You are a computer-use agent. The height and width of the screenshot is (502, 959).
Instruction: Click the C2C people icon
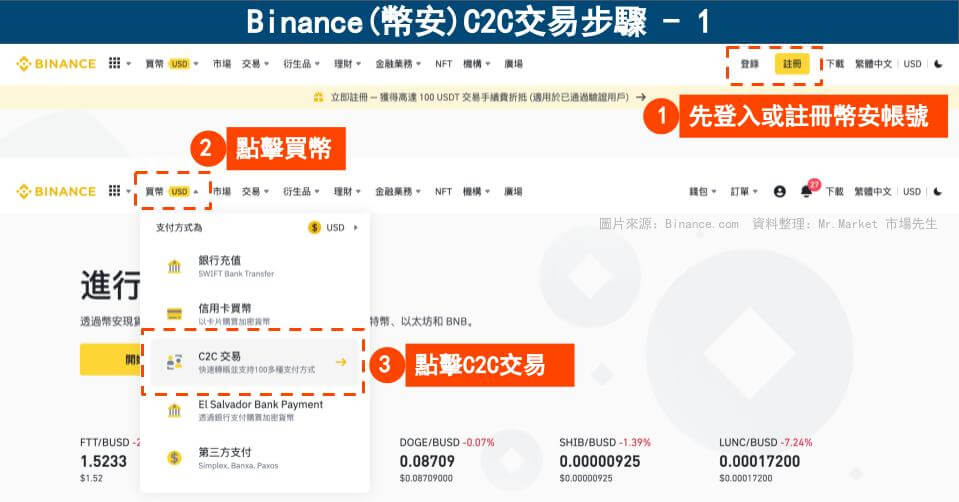pyautogui.click(x=174, y=362)
